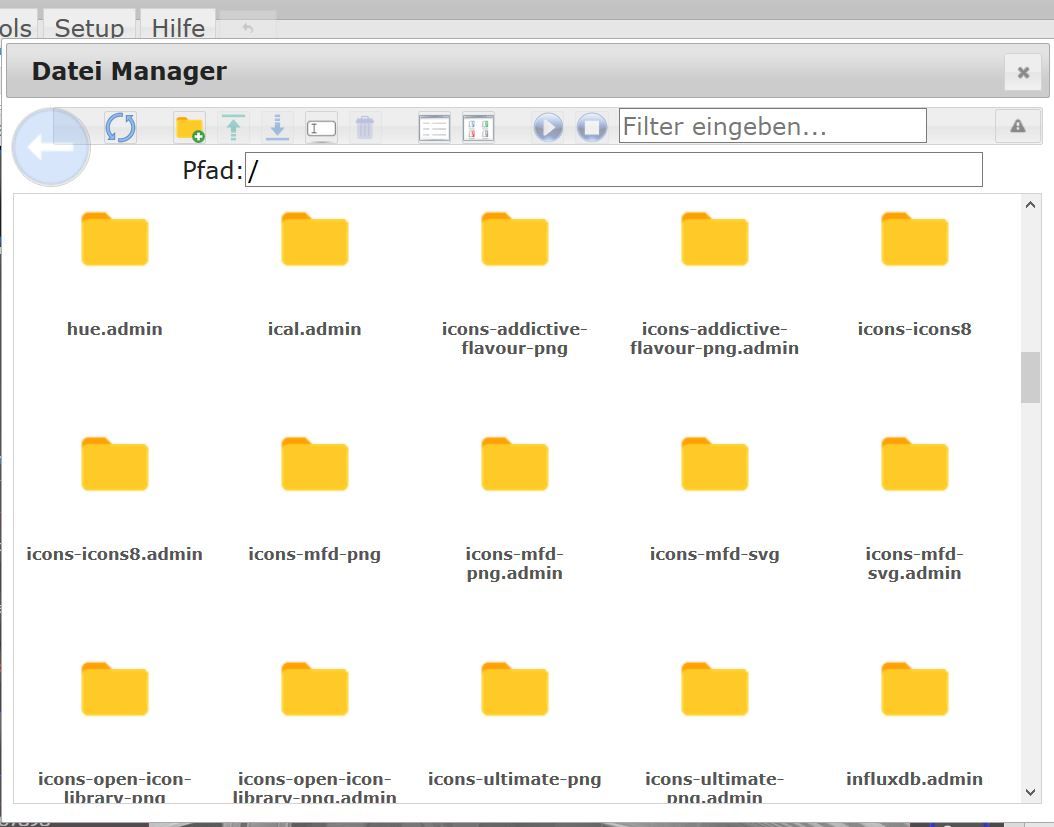Switch to list view
Screen dimensions: 1054x827
click(434, 128)
